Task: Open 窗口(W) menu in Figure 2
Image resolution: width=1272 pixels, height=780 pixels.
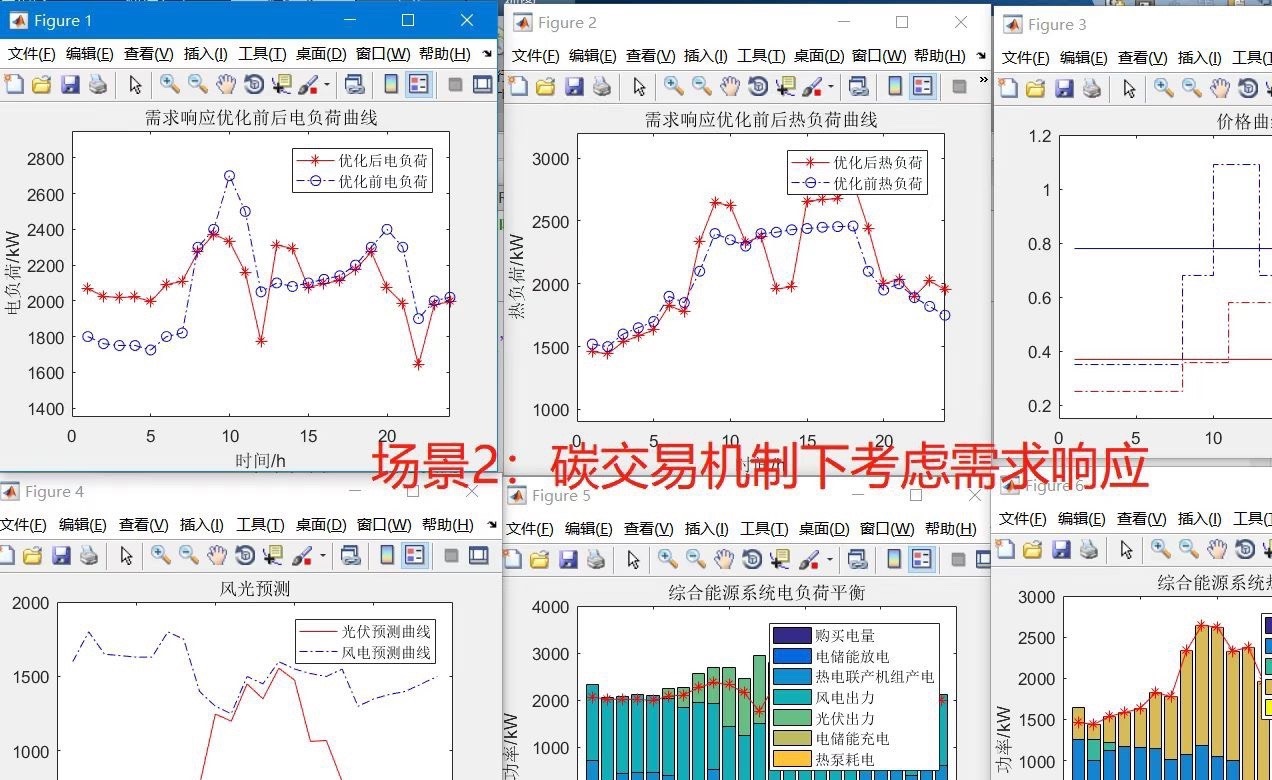Action: point(880,56)
